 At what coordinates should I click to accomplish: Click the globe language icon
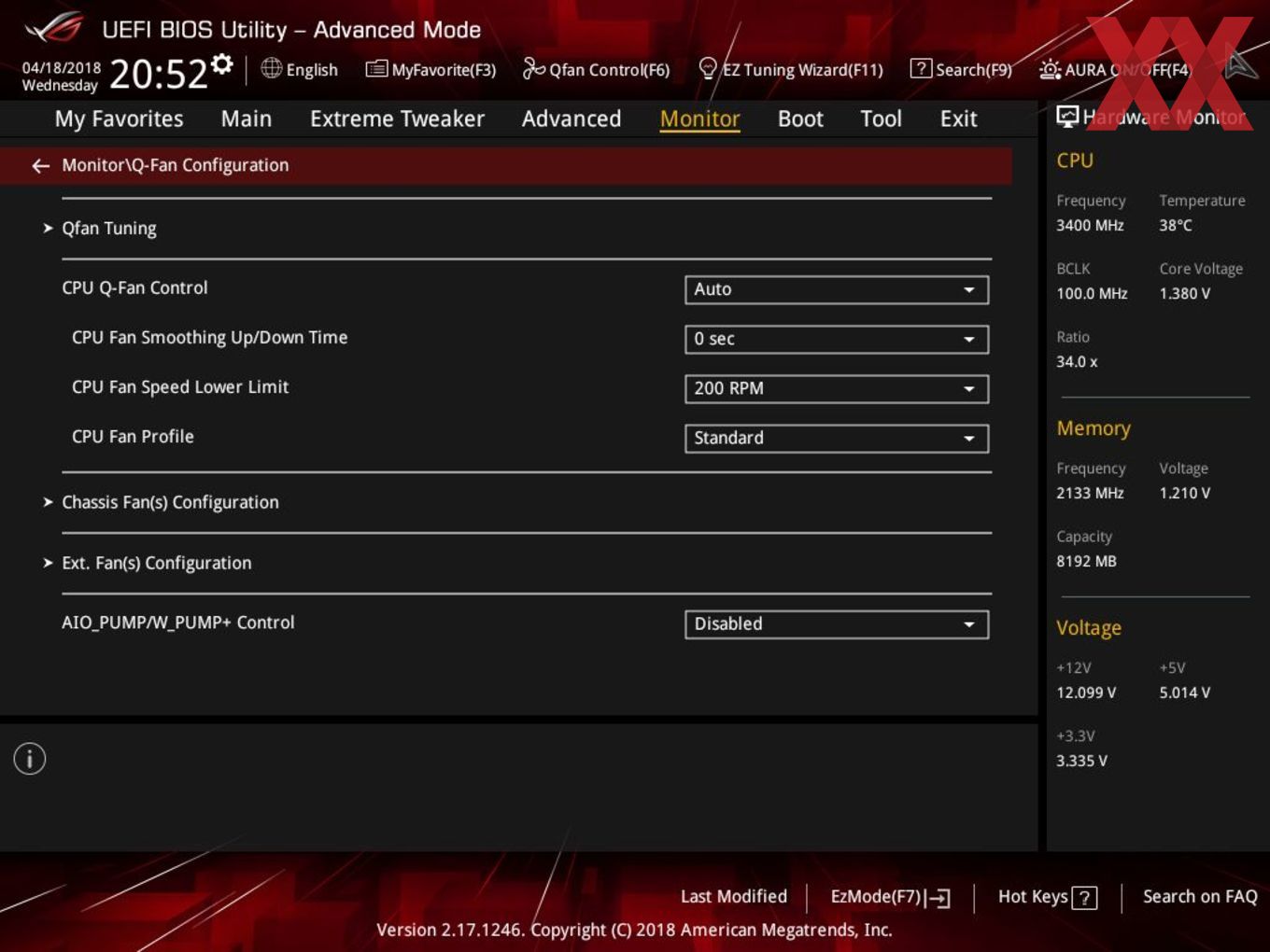pyautogui.click(x=271, y=68)
